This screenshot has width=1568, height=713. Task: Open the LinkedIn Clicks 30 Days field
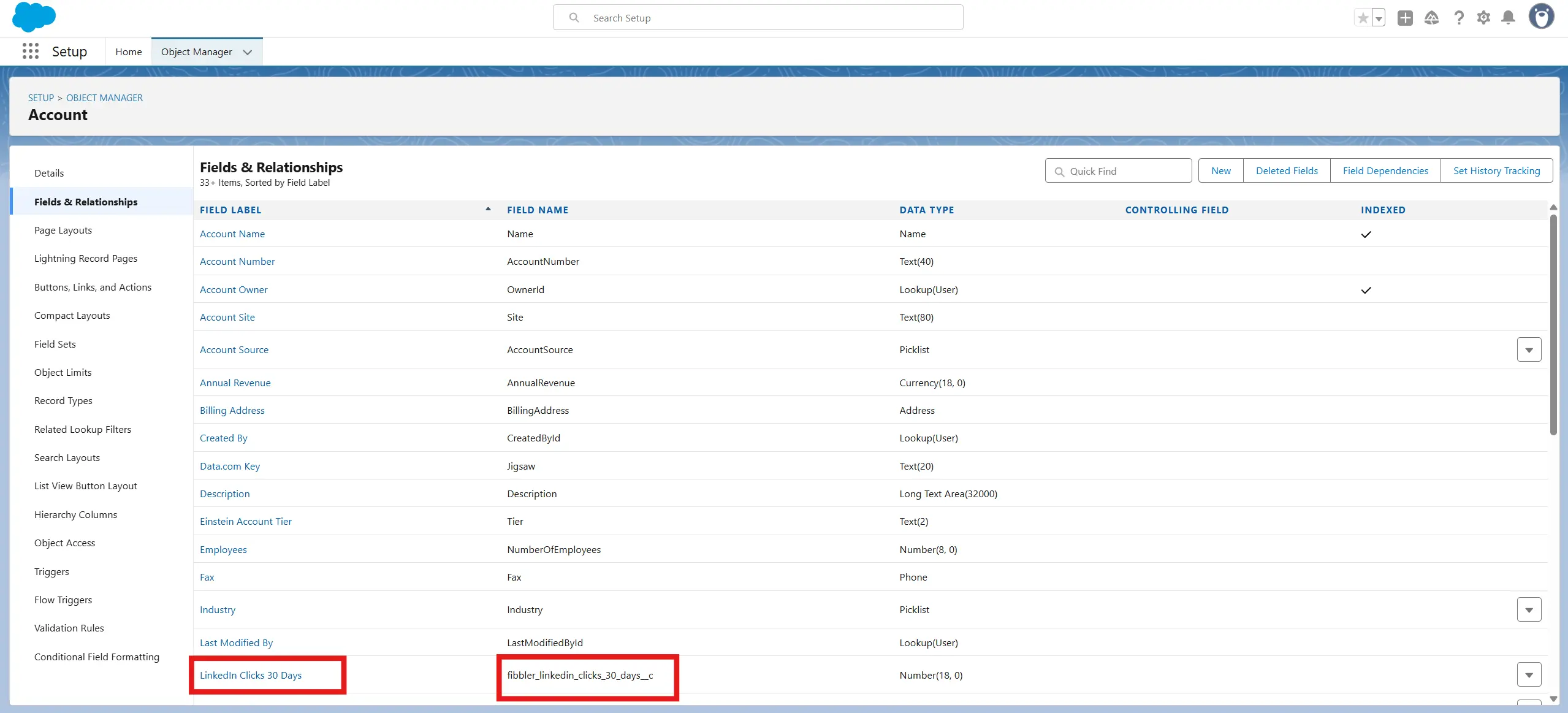(251, 676)
